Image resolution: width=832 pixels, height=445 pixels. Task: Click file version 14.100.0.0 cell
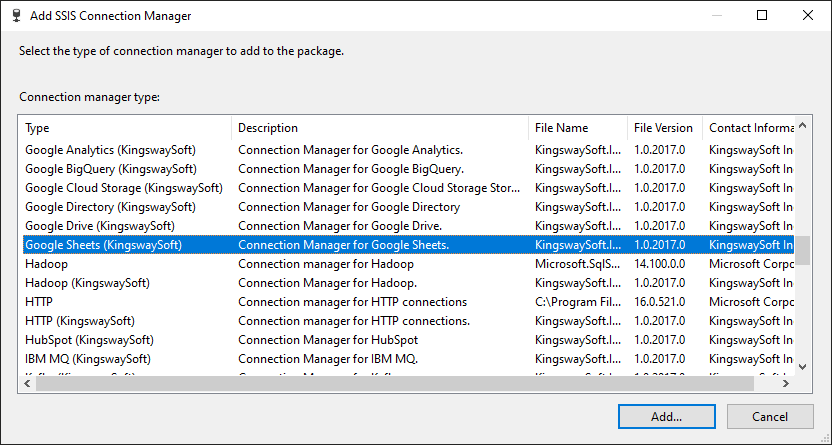pyautogui.click(x=660, y=264)
